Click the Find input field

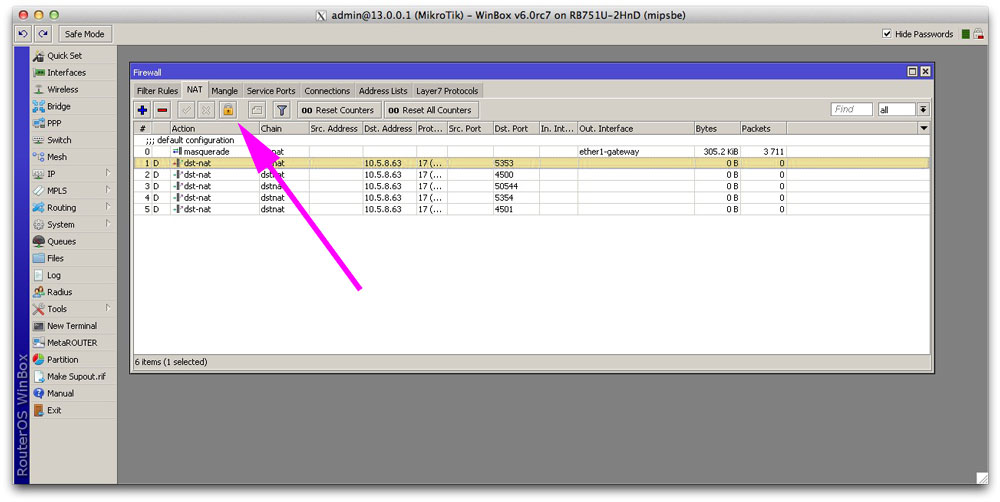[x=851, y=110]
